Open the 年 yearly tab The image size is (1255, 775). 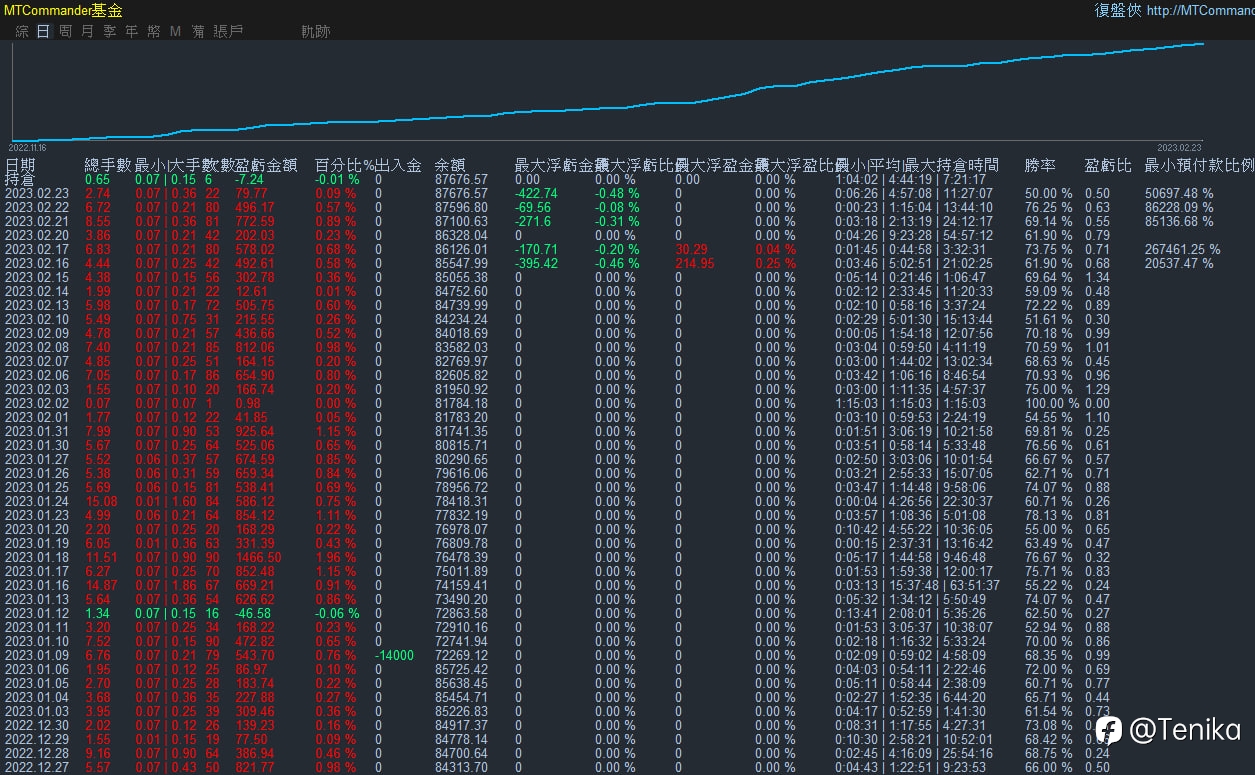pyautogui.click(x=131, y=31)
